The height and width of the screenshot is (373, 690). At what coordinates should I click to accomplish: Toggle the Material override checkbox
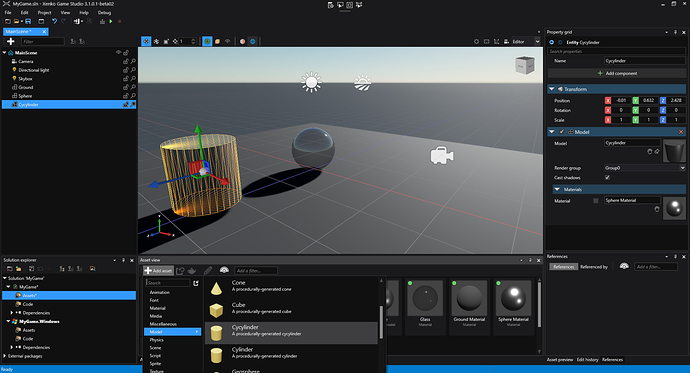pyautogui.click(x=596, y=201)
